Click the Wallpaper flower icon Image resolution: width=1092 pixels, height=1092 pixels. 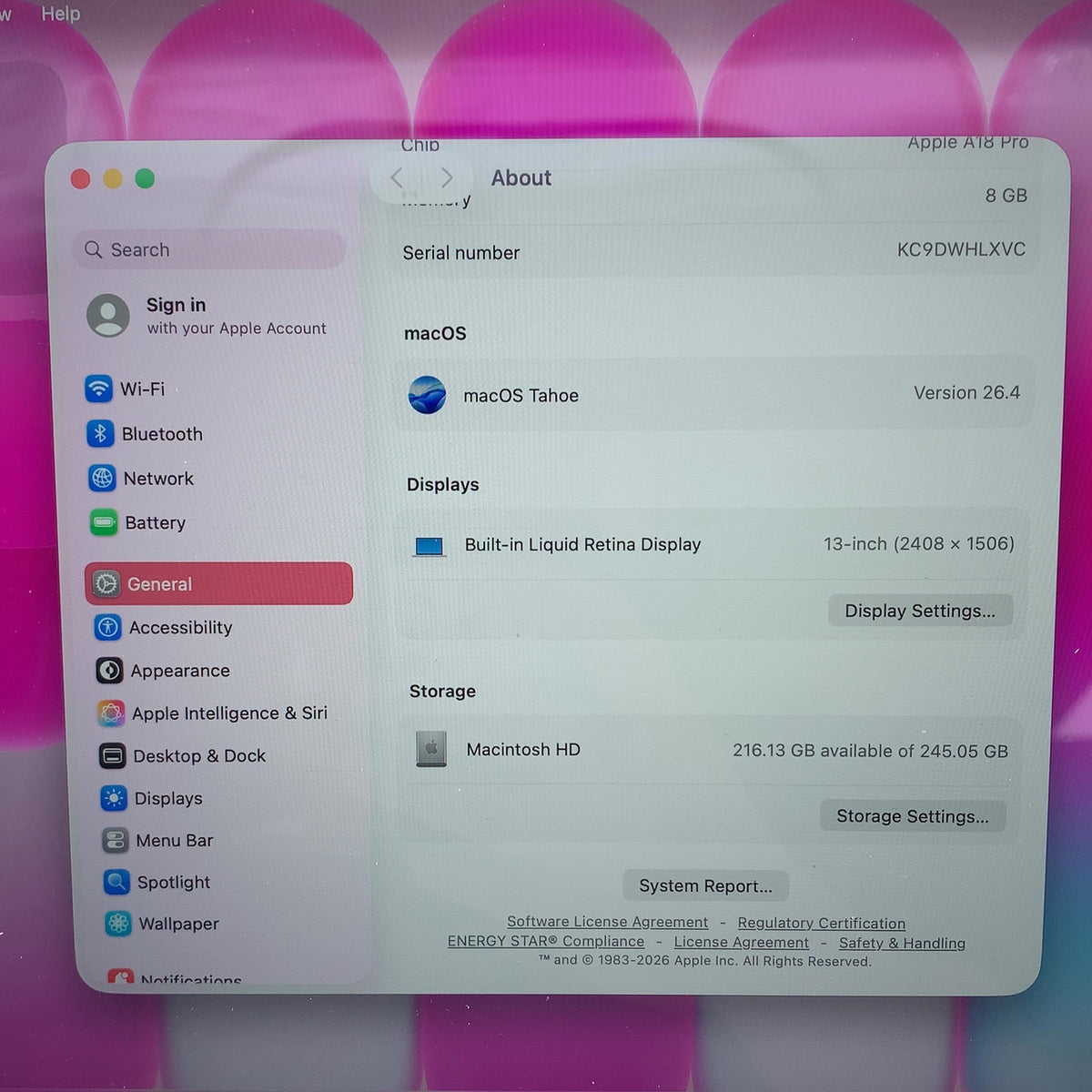click(x=118, y=924)
